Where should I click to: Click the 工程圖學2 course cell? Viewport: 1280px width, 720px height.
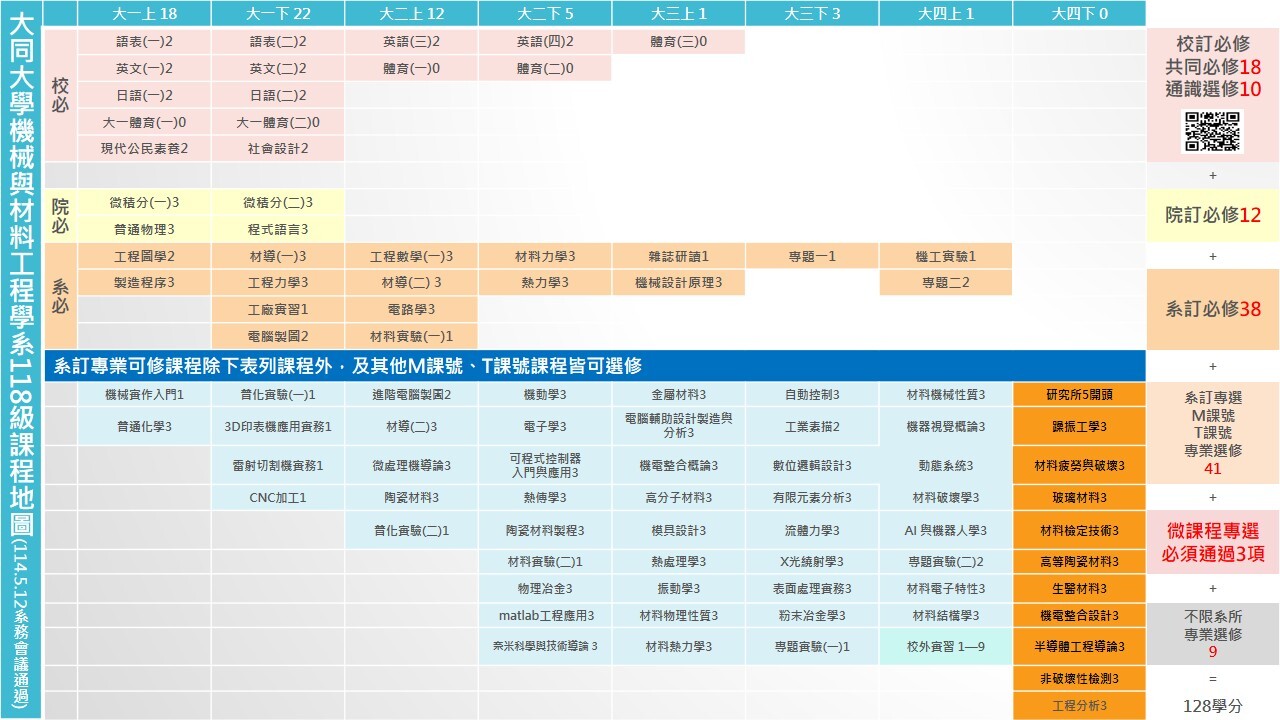[x=144, y=256]
